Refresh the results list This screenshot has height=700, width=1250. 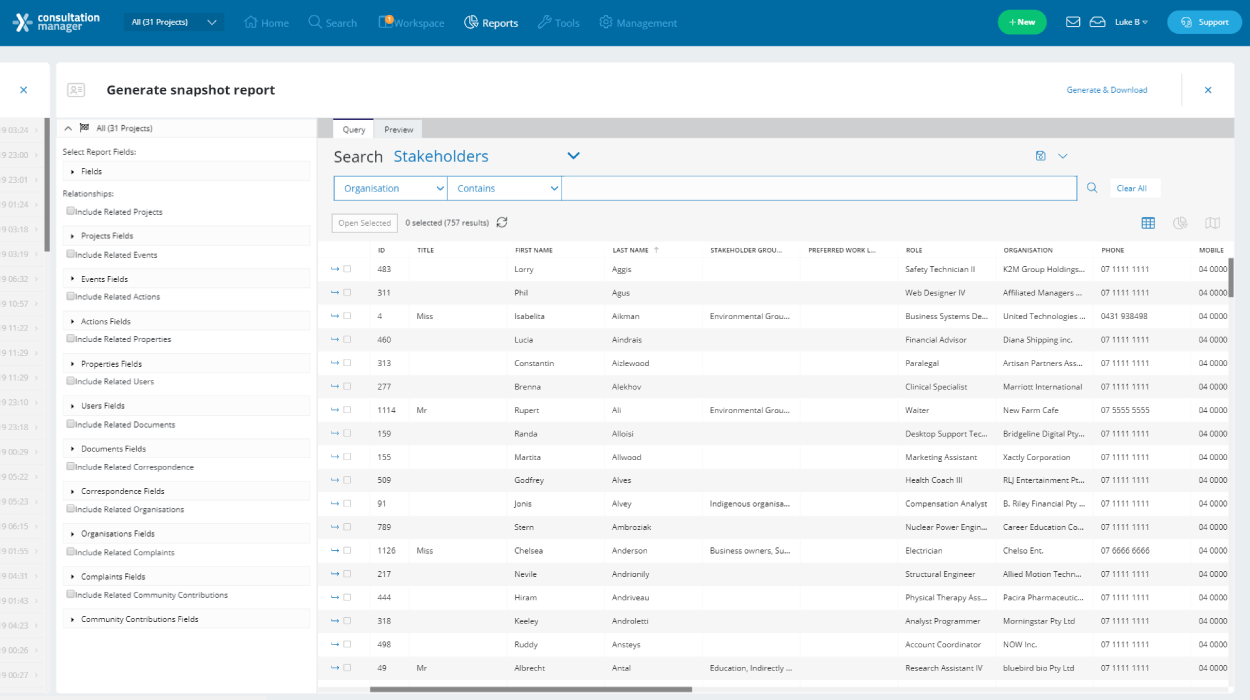coord(502,222)
